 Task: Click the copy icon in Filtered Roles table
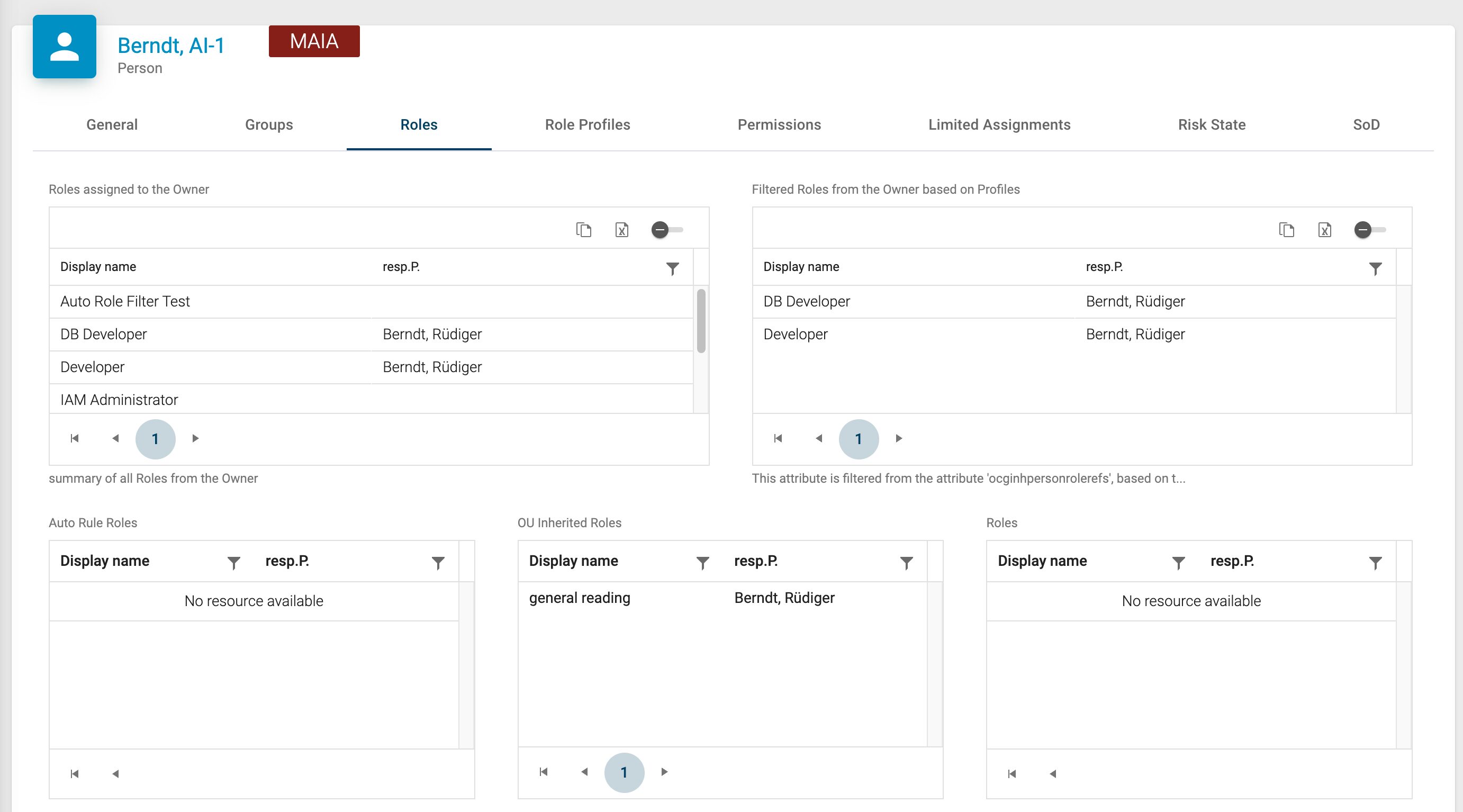(x=1286, y=230)
